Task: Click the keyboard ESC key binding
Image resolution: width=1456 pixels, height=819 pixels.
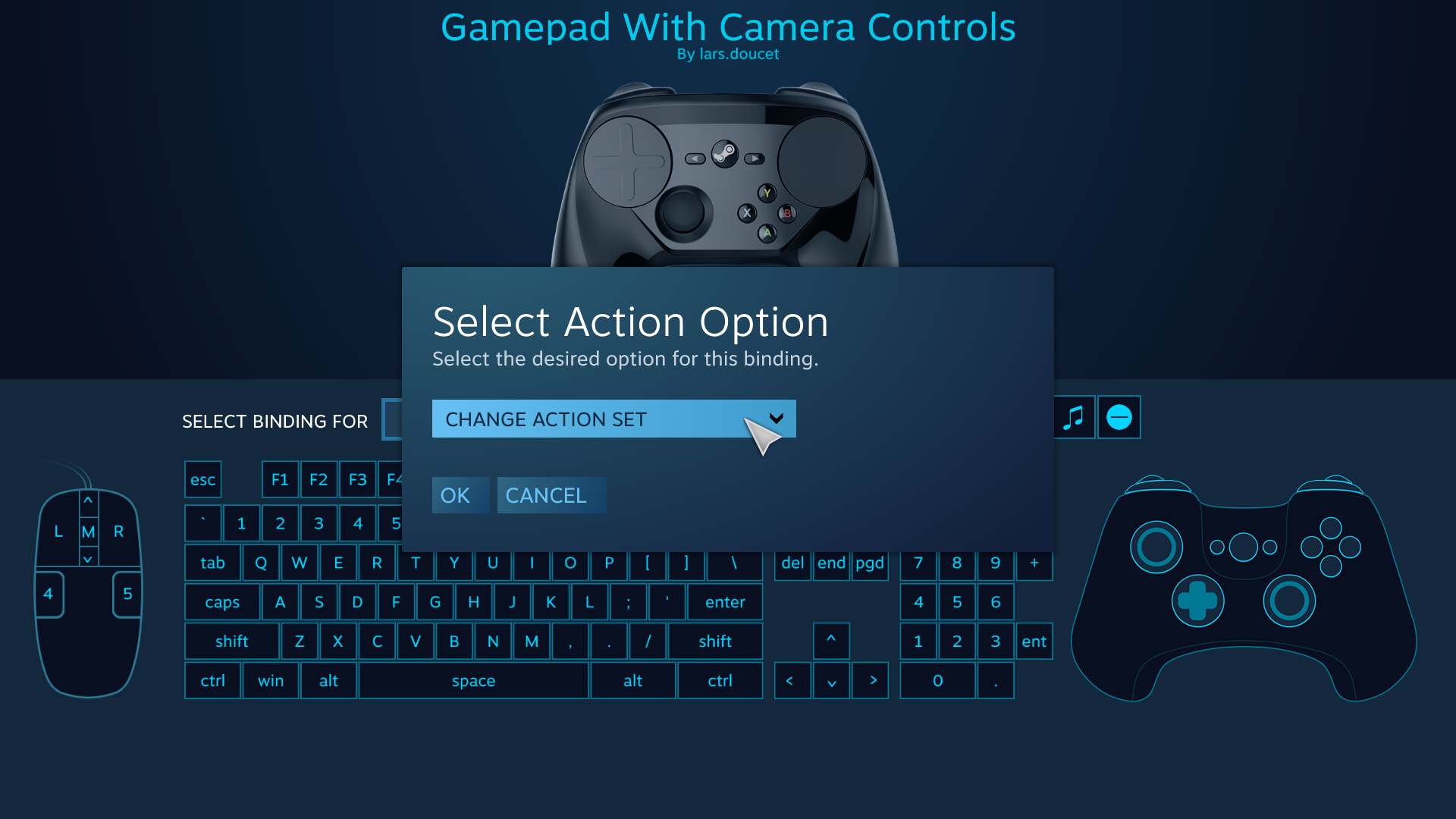Action: pyautogui.click(x=203, y=479)
